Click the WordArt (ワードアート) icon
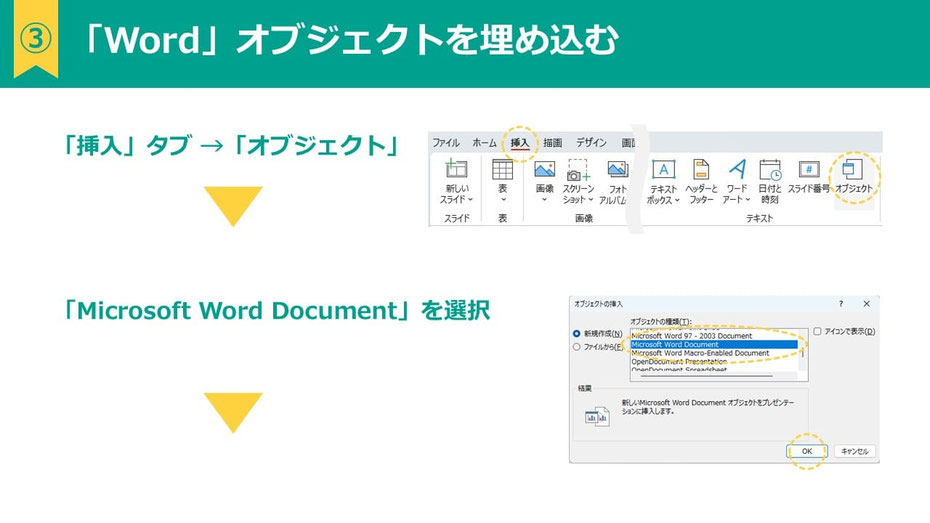Screen dimensions: 930x523 tap(737, 169)
